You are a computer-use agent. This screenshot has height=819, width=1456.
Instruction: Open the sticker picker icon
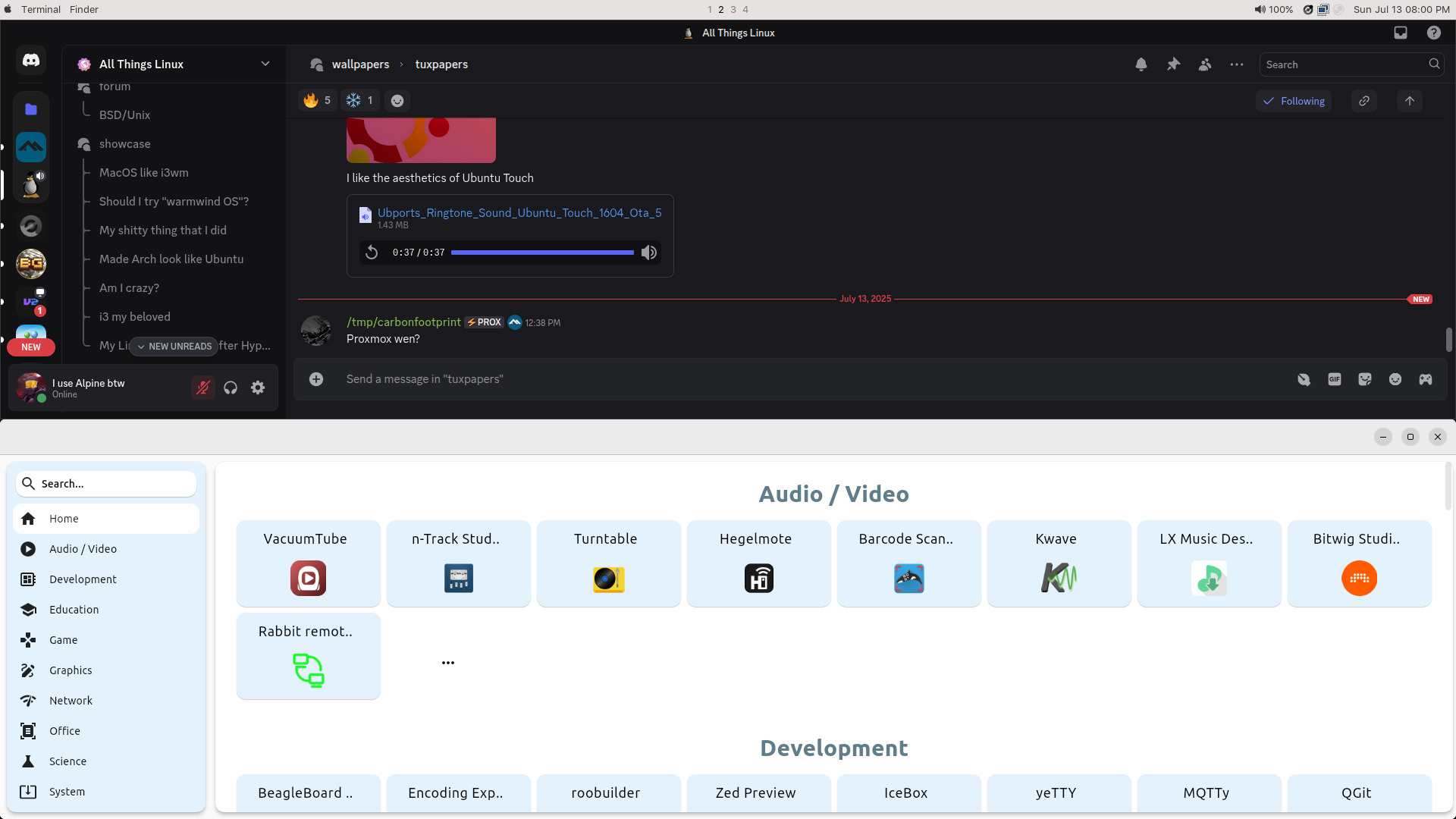pos(1365,379)
